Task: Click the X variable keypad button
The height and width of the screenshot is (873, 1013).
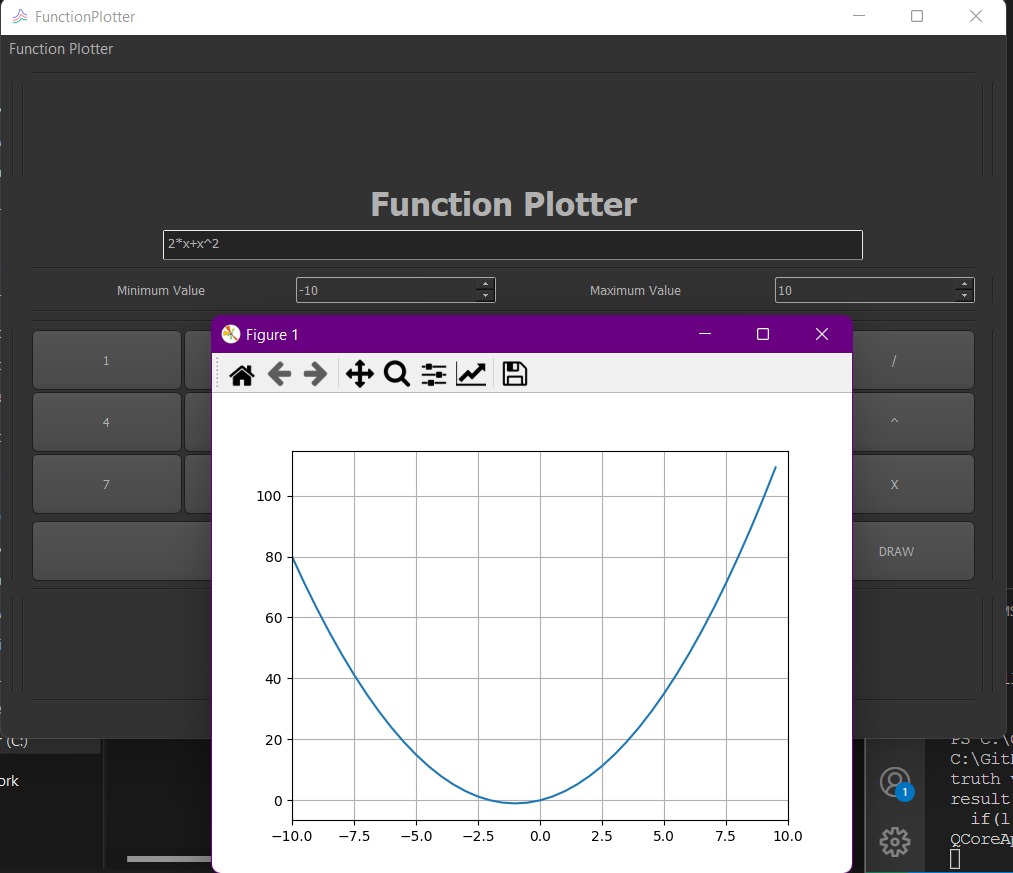Action: coord(913,485)
